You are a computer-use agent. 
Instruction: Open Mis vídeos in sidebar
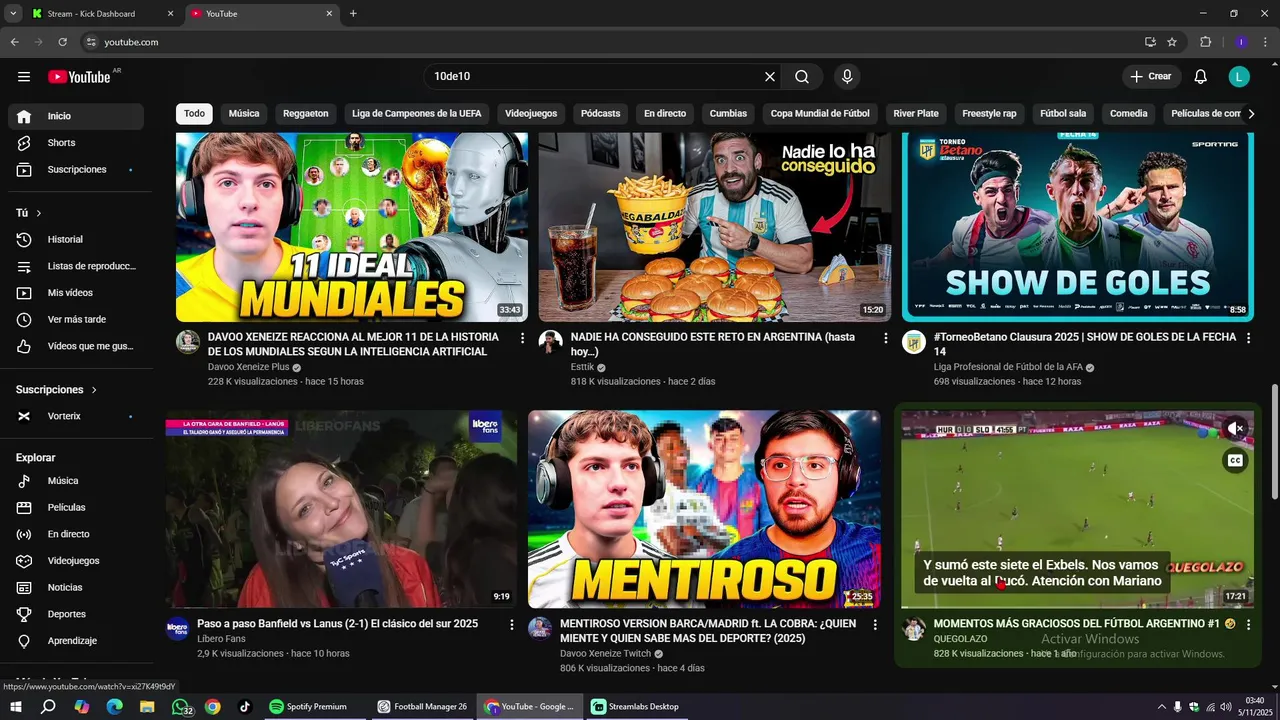click(x=76, y=293)
